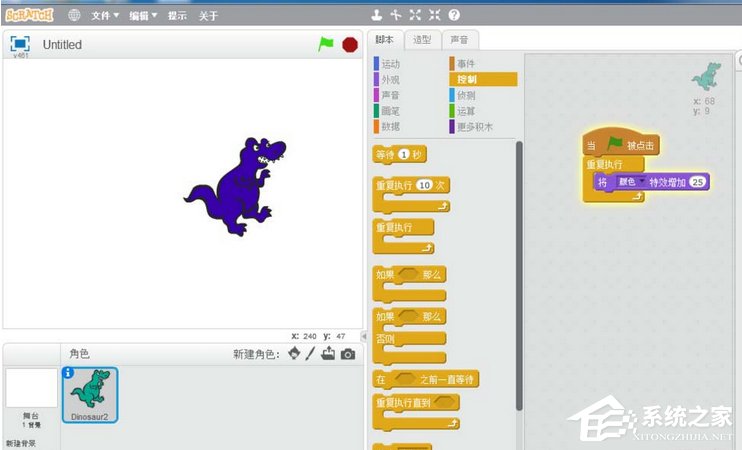Click the 当绿旗被点击 hat block in script
This screenshot has width=742, height=450.
[x=621, y=143]
